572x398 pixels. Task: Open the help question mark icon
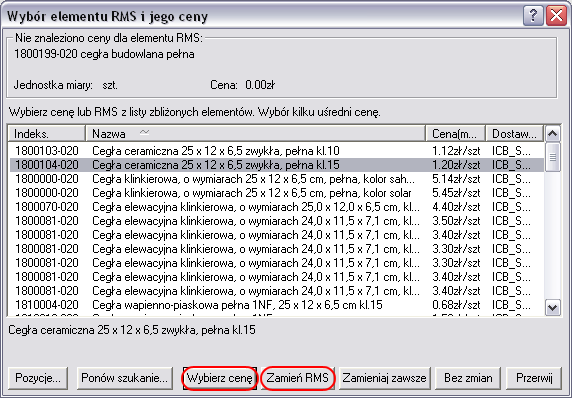pyautogui.click(x=533, y=16)
